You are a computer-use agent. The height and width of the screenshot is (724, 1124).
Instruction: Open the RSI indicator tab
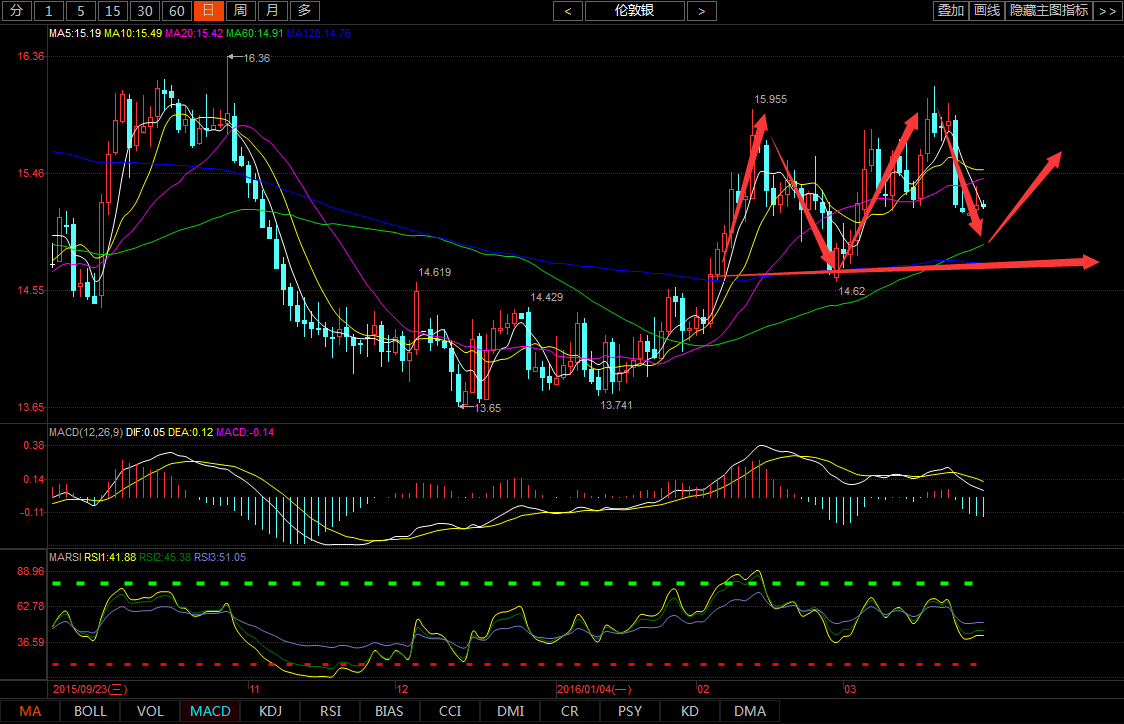coord(330,711)
